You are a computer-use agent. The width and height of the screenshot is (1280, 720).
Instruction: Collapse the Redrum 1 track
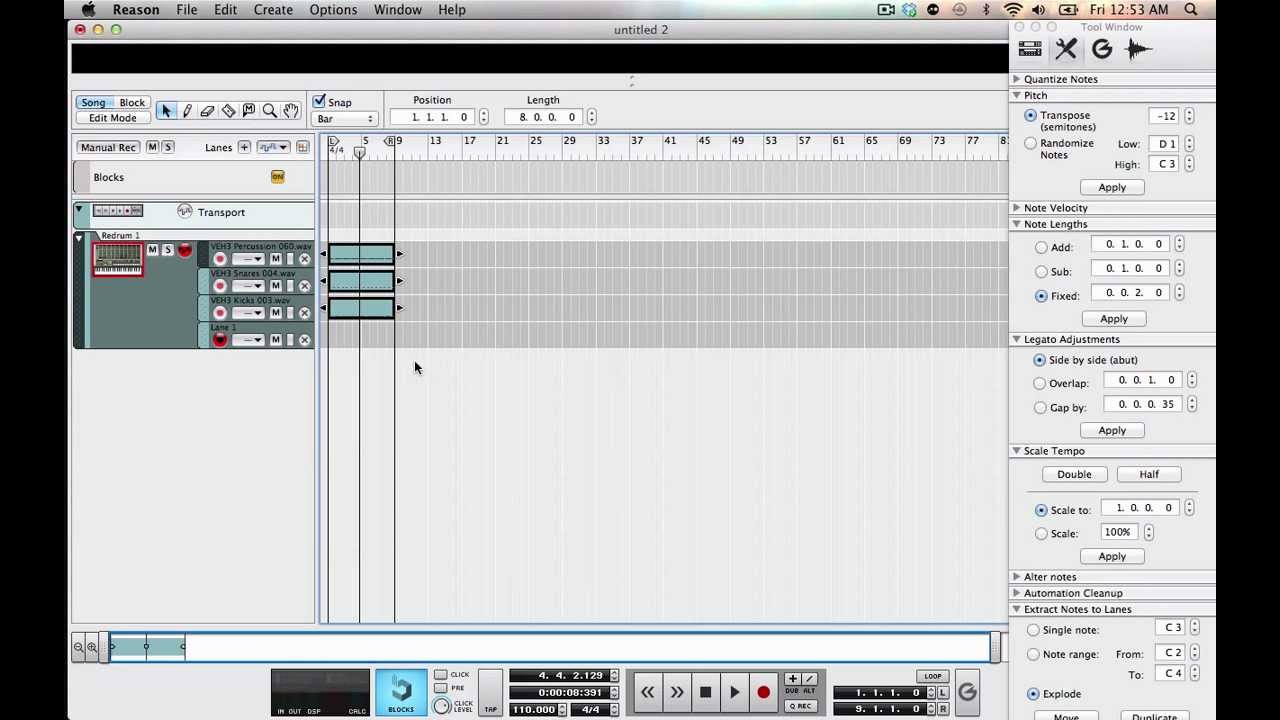pos(79,238)
